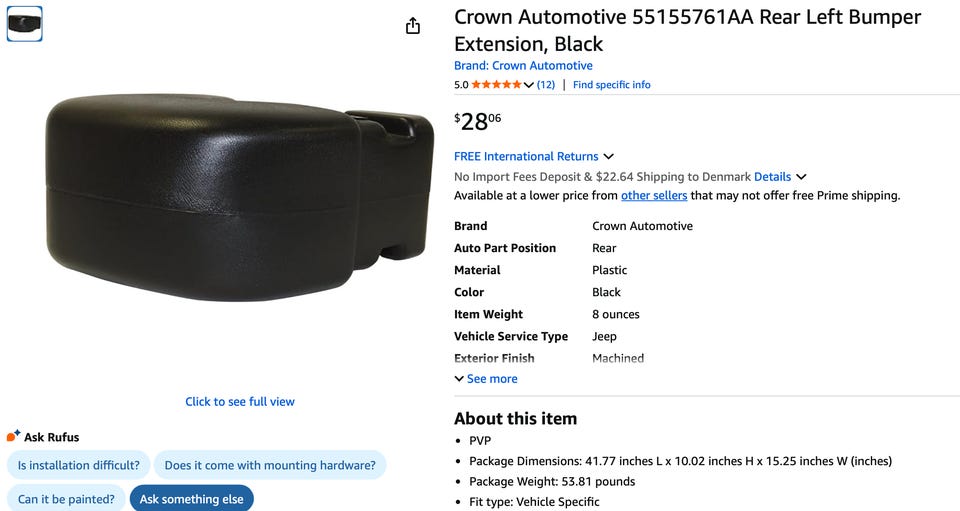The image size is (960, 511).
Task: Ask Rufus 'Is installation difficult?'
Action: click(79, 465)
